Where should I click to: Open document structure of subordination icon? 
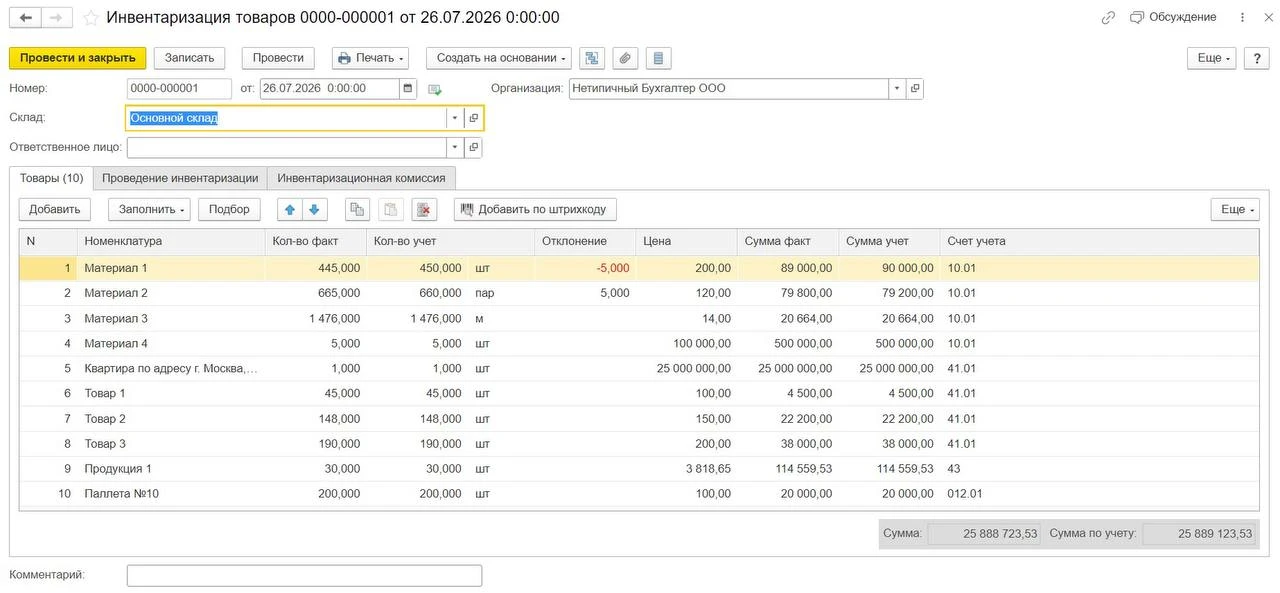click(592, 58)
